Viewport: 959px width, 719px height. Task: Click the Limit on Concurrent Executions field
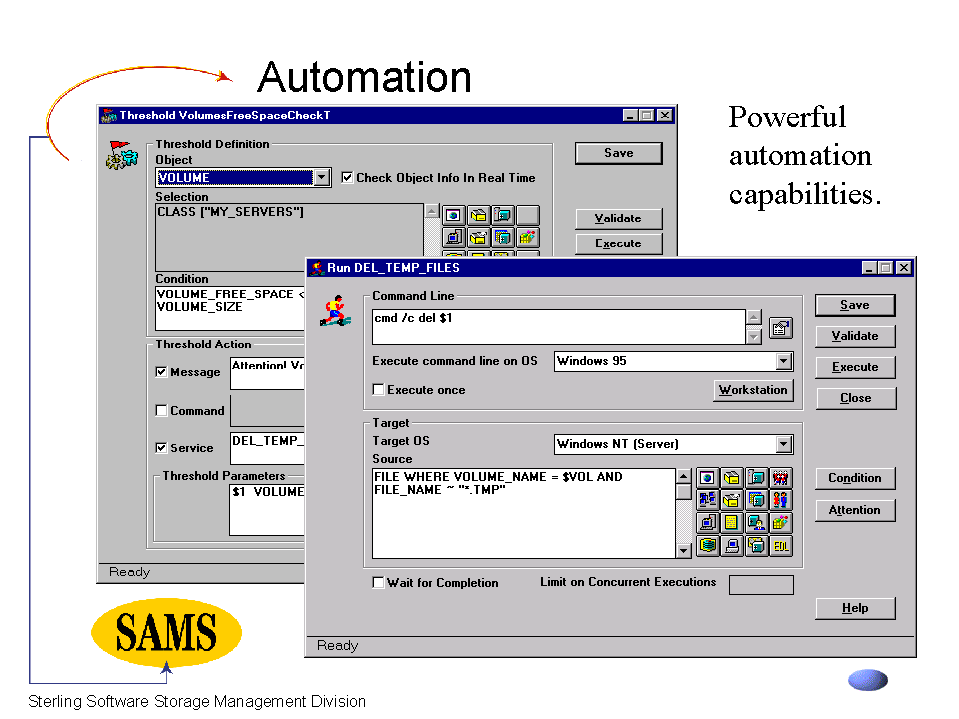point(760,585)
